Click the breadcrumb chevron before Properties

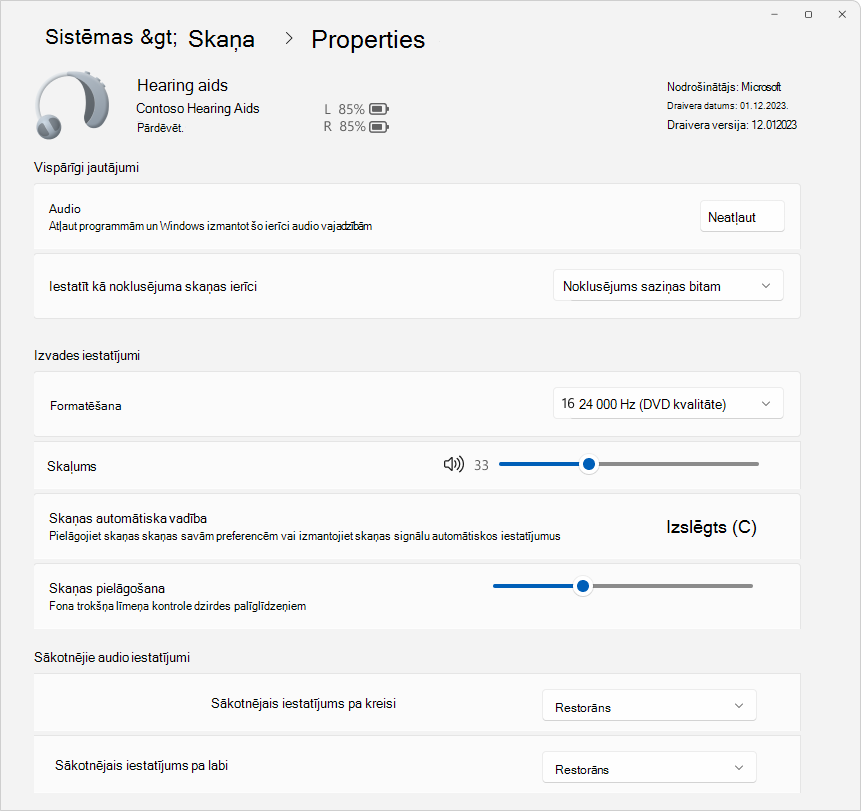click(x=289, y=39)
